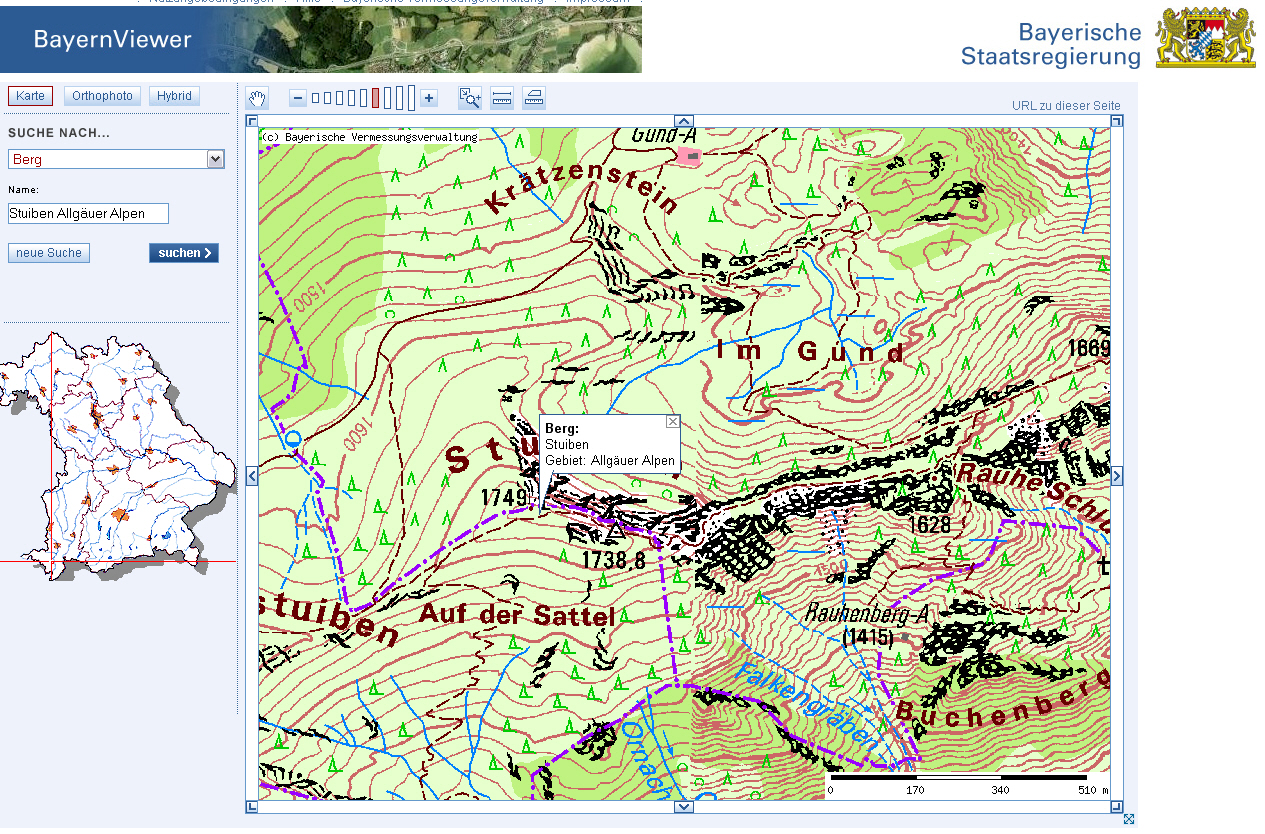1265x834 pixels.
Task: Click the Name search input field
Action: pyautogui.click(x=88, y=213)
